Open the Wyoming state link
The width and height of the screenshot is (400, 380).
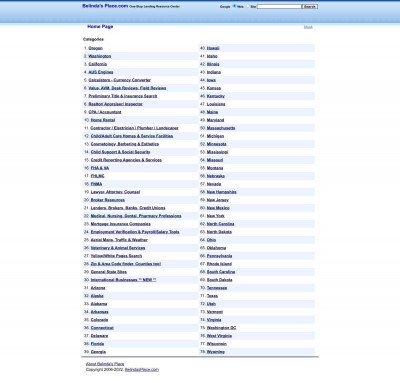tap(216, 352)
